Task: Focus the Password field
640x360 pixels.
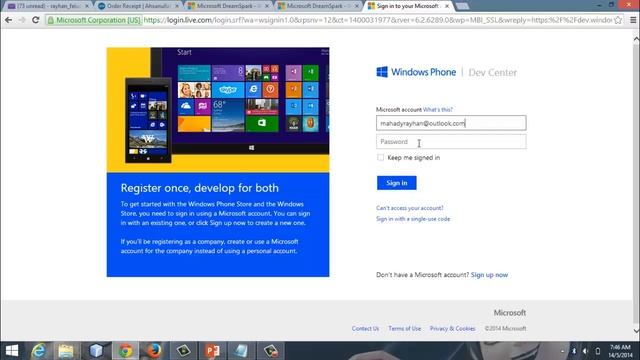Action: 451,142
